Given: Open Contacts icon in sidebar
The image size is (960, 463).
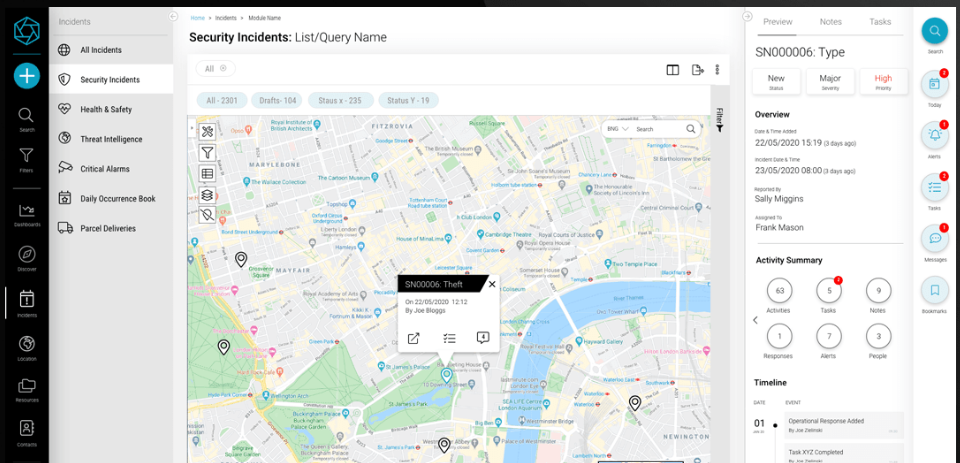Looking at the screenshot, I should point(26,432).
